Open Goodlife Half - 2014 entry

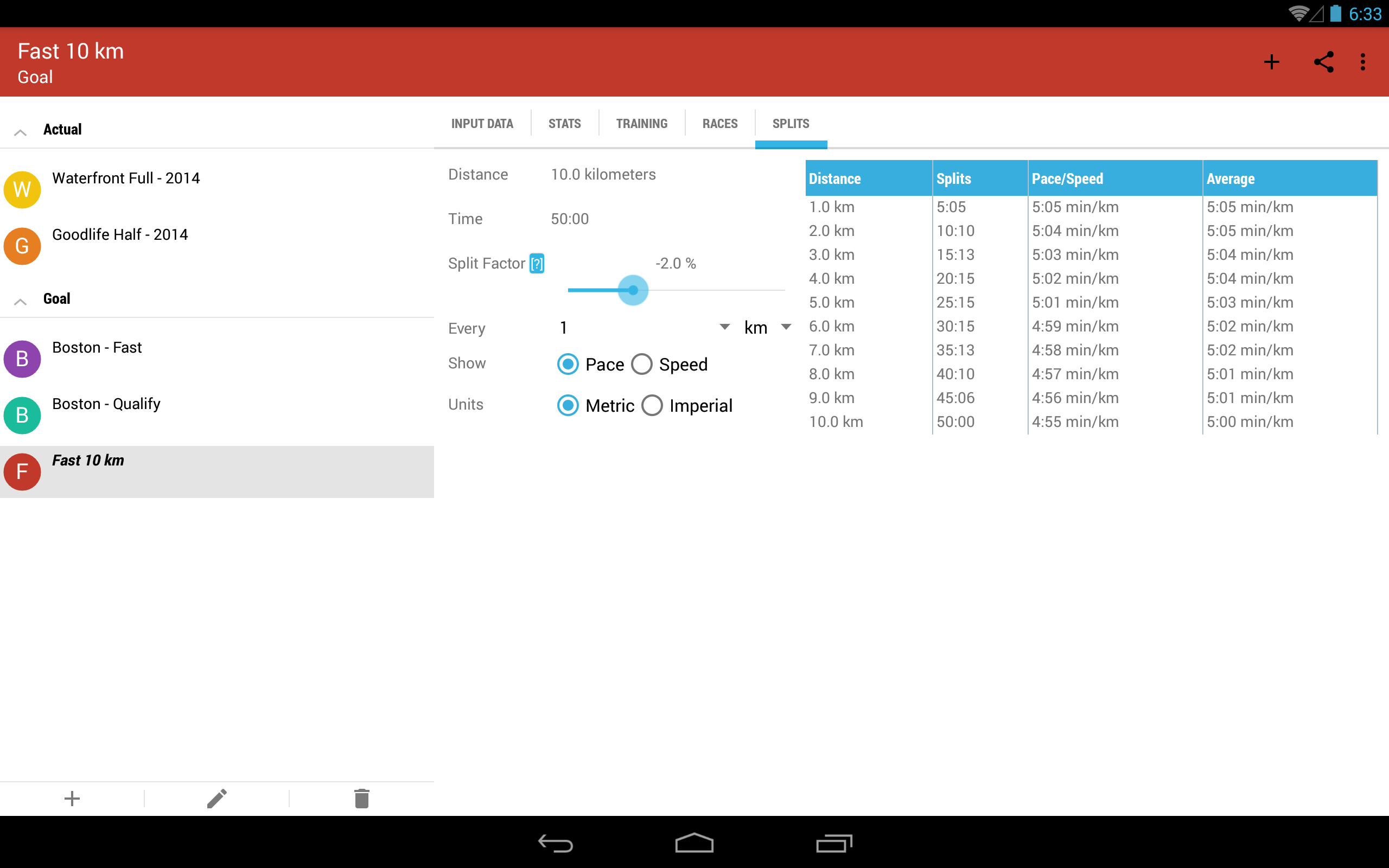pos(217,246)
